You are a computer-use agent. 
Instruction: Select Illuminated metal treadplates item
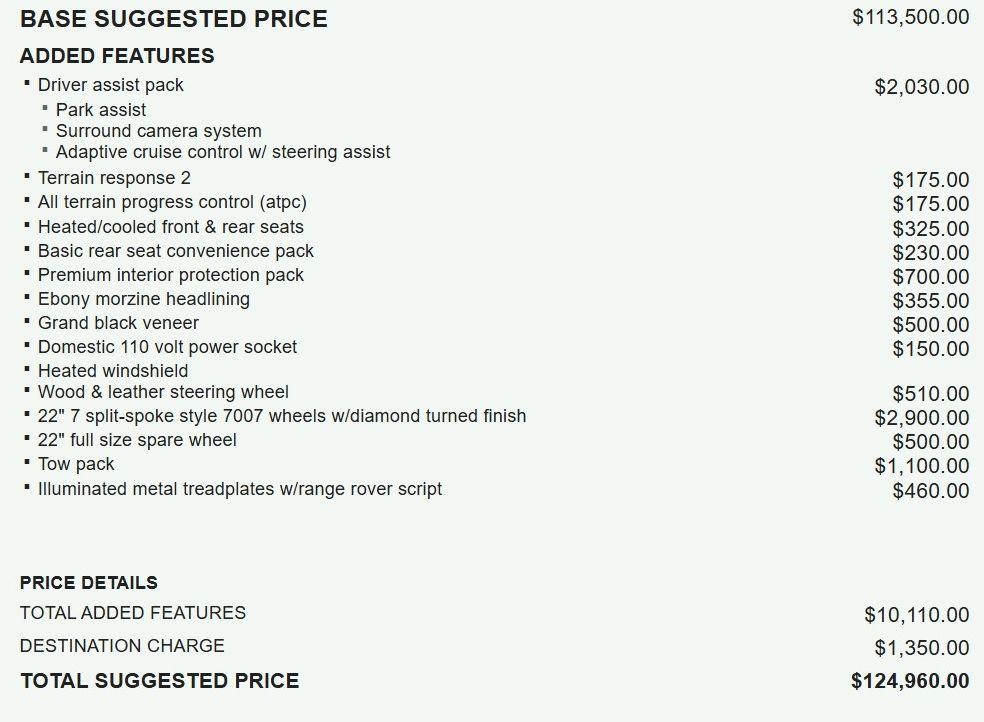tap(240, 489)
